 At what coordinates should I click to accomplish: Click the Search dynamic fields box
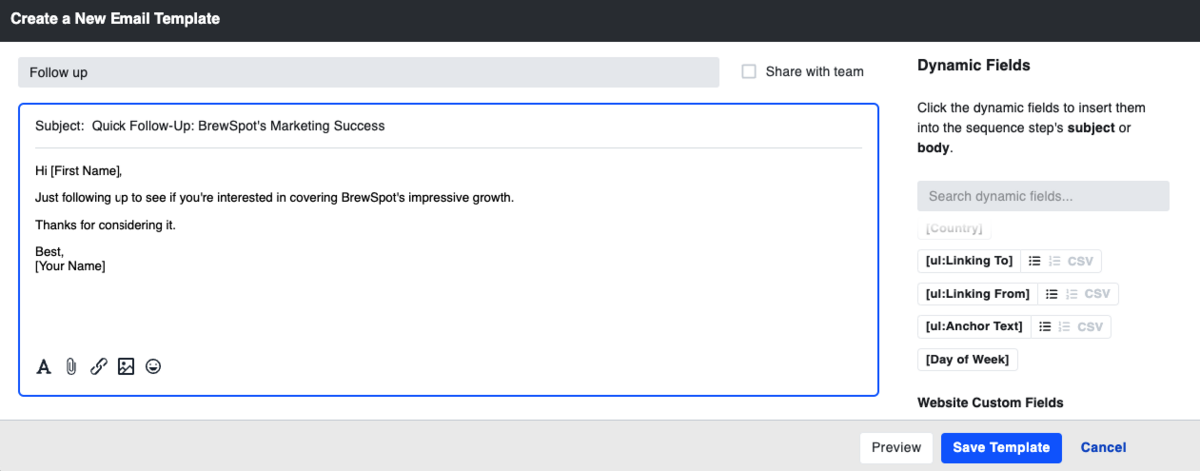pos(1042,196)
